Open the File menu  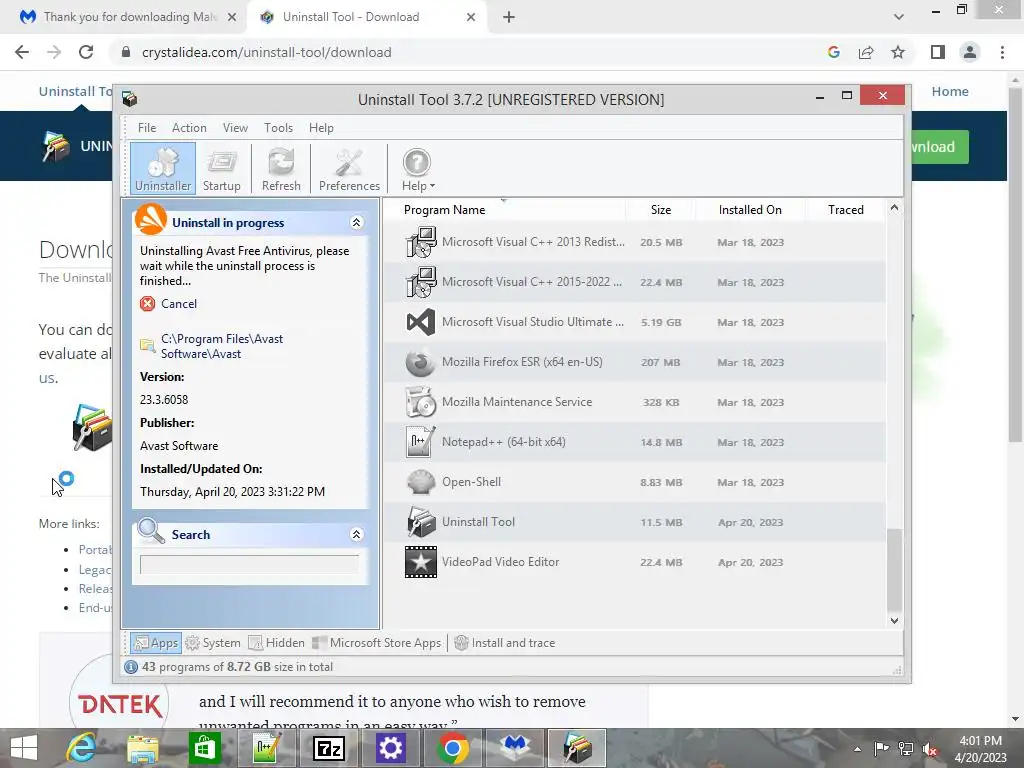pyautogui.click(x=146, y=128)
